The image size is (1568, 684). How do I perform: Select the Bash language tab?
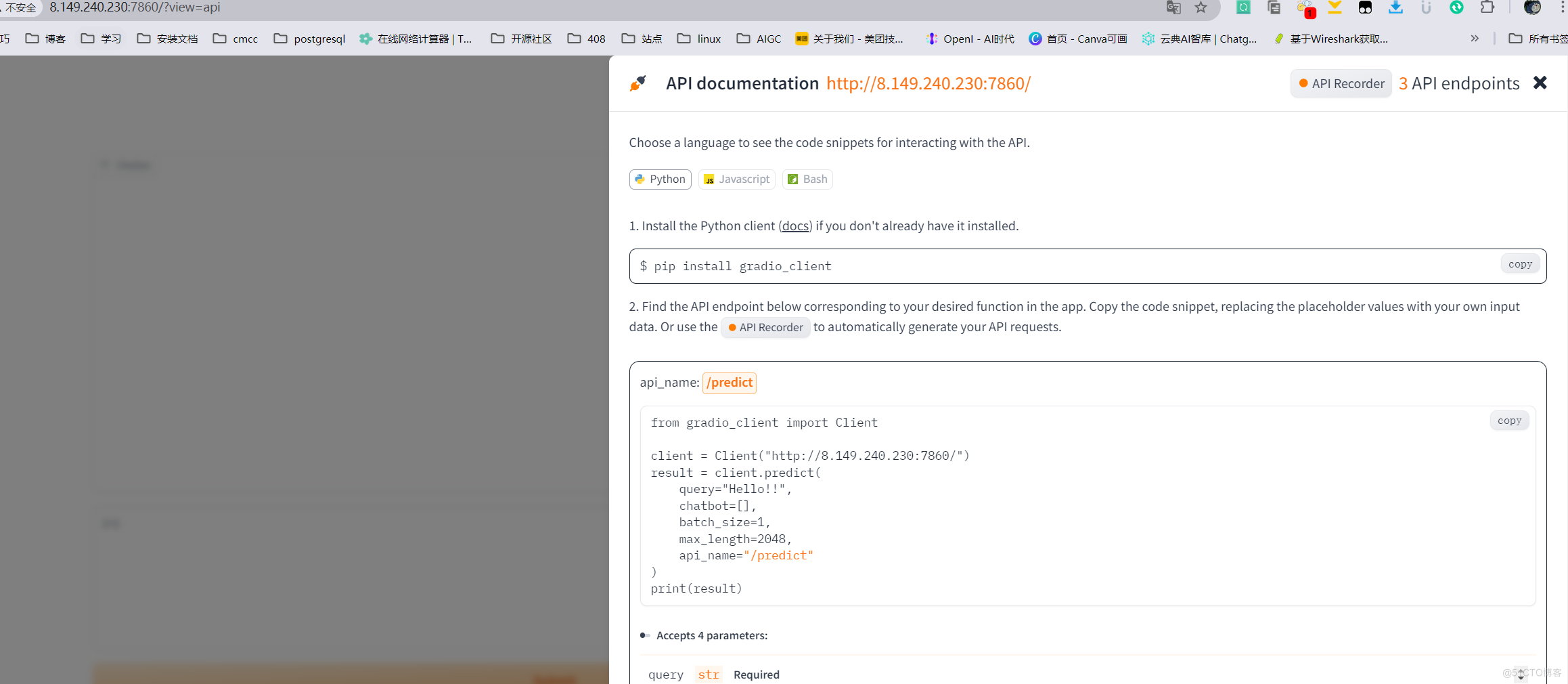coord(807,179)
